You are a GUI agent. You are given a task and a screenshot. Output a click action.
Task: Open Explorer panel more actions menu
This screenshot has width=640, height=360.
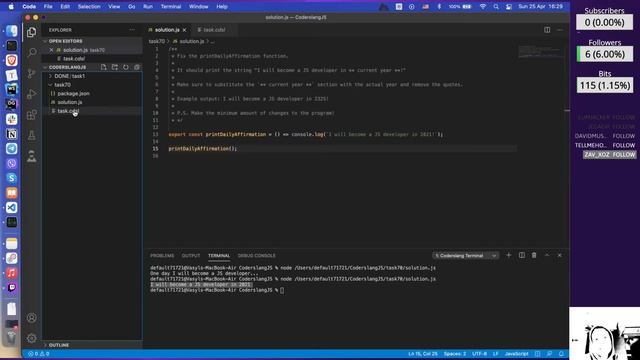[132, 30]
